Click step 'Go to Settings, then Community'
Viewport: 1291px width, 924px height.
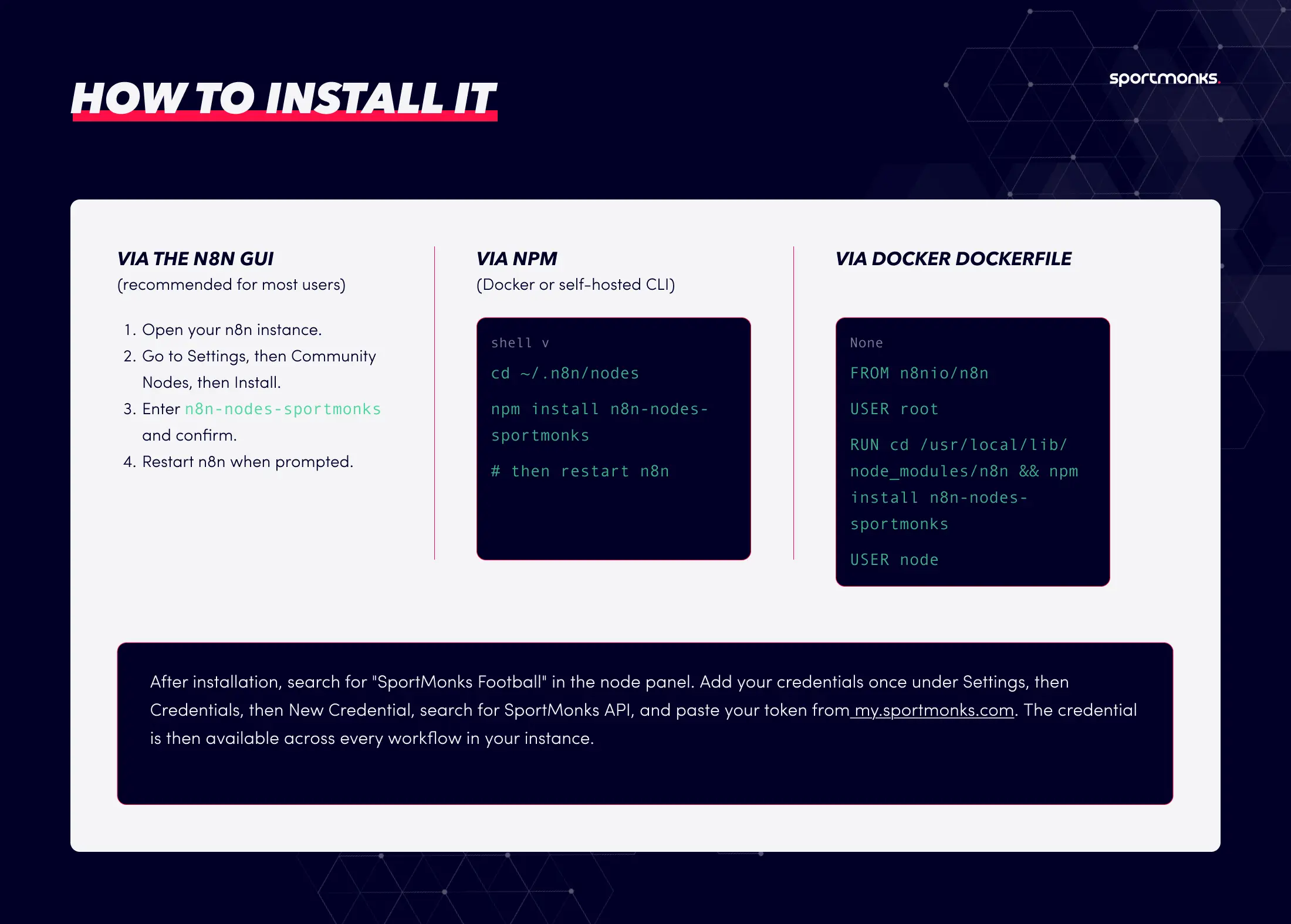pos(259,356)
